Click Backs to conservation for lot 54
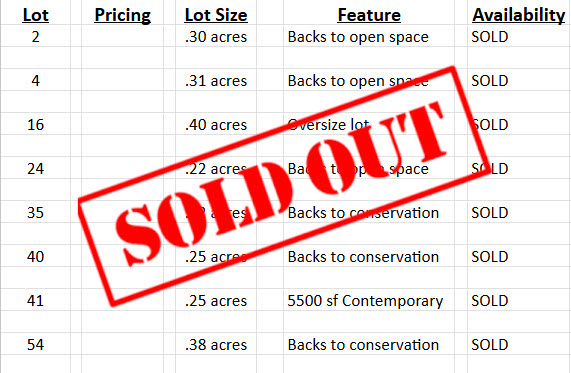Viewport: 571px width, 373px height. coord(363,345)
